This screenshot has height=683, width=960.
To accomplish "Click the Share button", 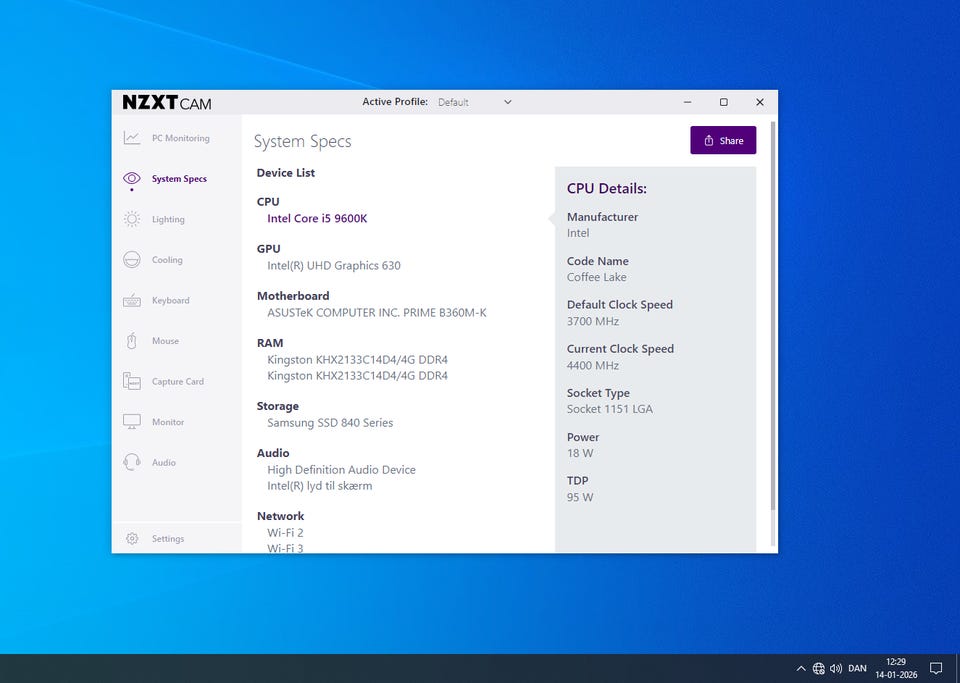I will [x=723, y=141].
